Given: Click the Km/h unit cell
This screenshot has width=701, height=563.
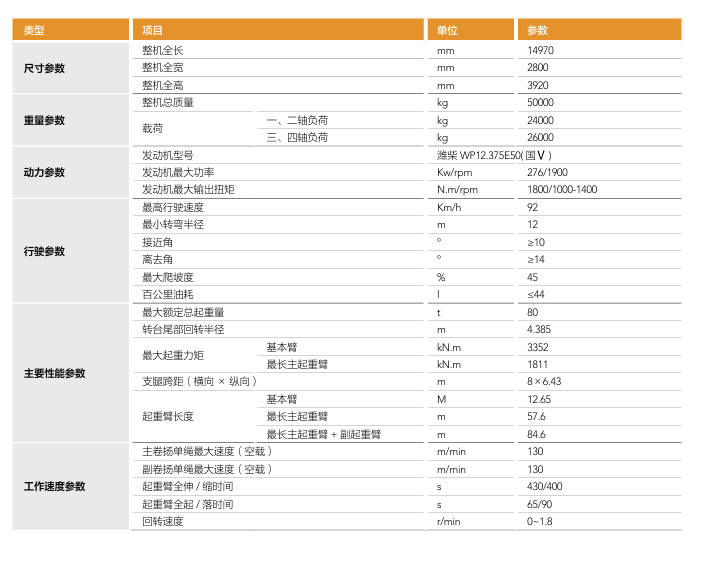Looking at the screenshot, I should point(449,207).
